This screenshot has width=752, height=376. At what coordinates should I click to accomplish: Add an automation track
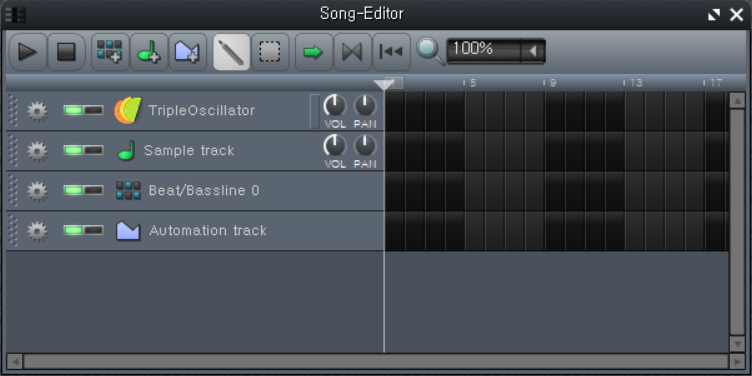click(188, 52)
